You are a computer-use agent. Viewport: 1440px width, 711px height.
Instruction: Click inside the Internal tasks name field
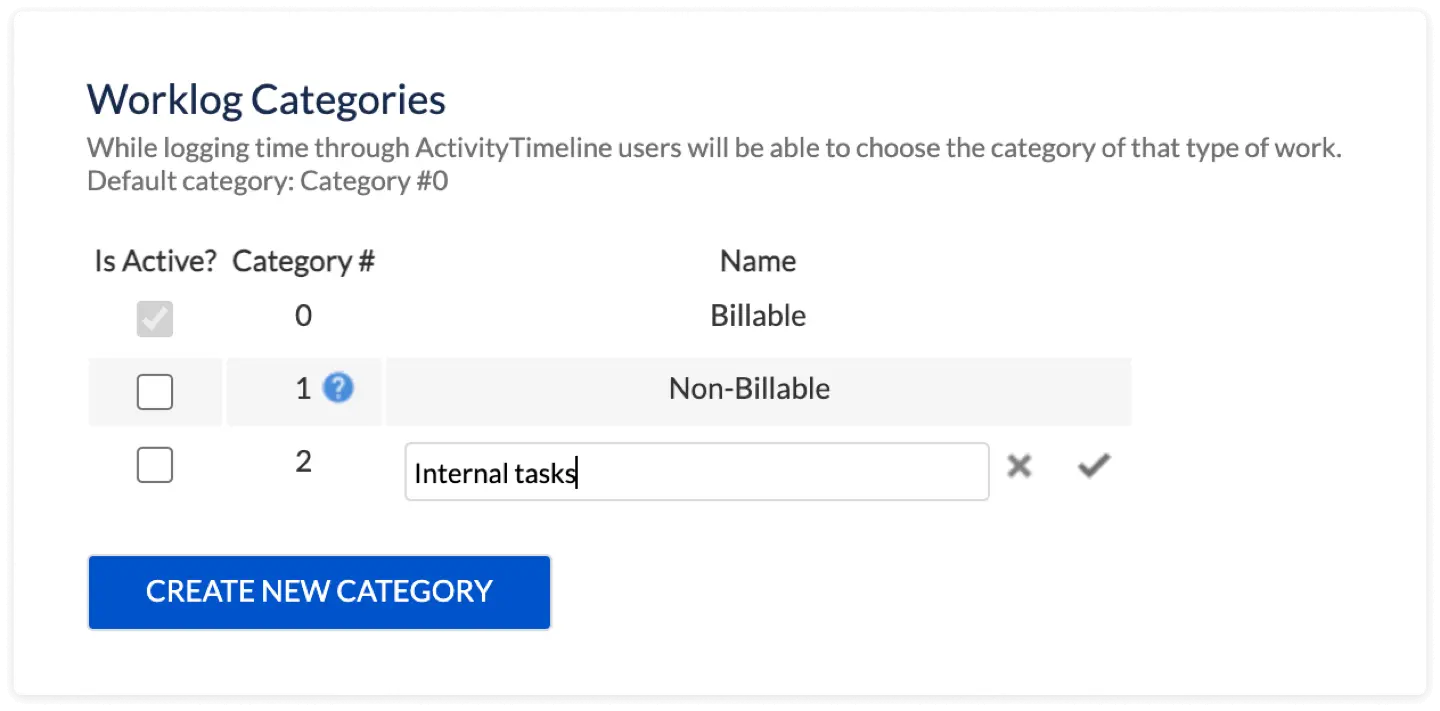(x=697, y=471)
